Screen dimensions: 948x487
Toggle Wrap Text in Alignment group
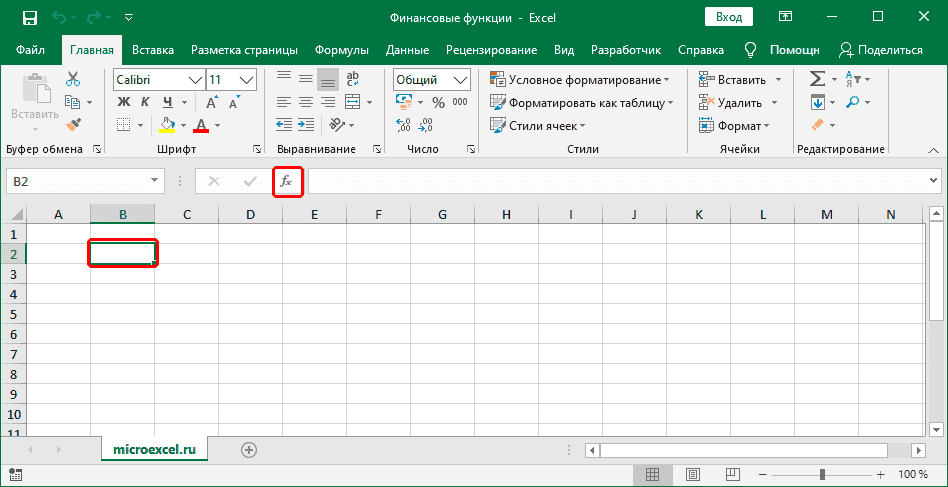tap(353, 79)
